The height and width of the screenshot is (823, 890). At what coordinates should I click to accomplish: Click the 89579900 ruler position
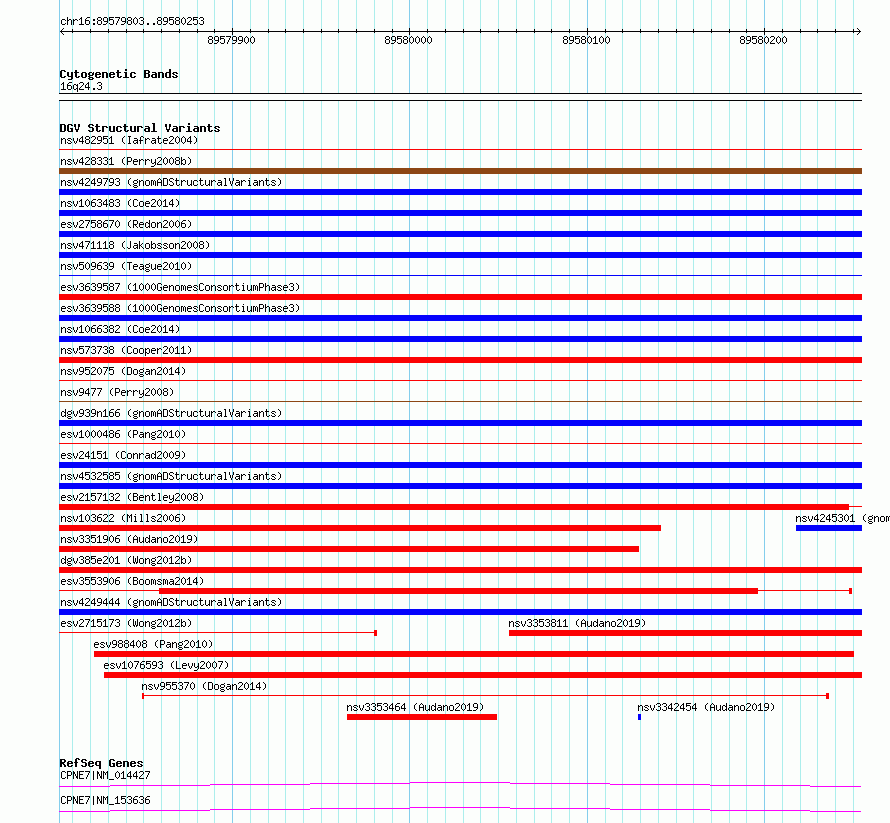tap(232, 40)
